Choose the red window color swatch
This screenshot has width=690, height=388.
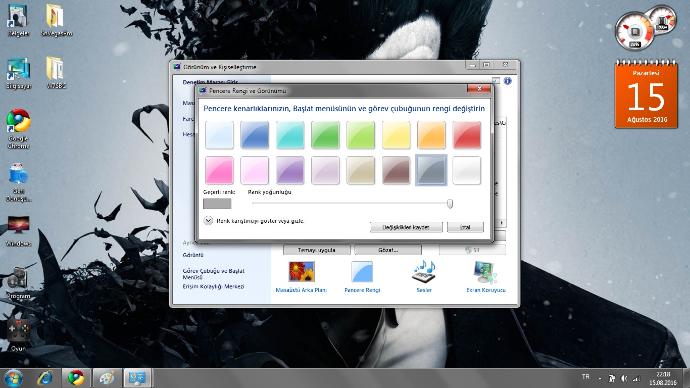click(466, 135)
